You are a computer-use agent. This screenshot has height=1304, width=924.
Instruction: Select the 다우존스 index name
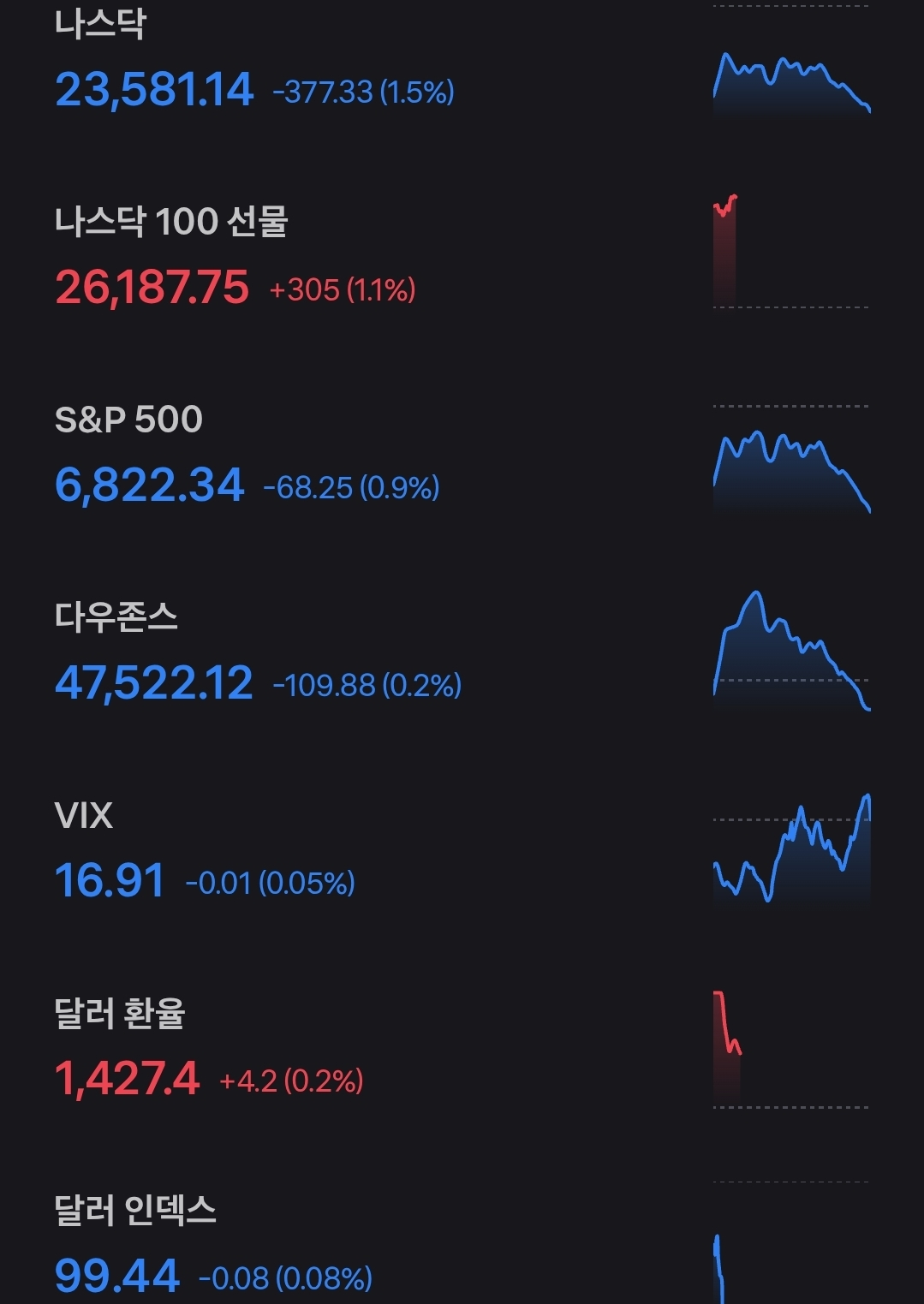[x=116, y=617]
